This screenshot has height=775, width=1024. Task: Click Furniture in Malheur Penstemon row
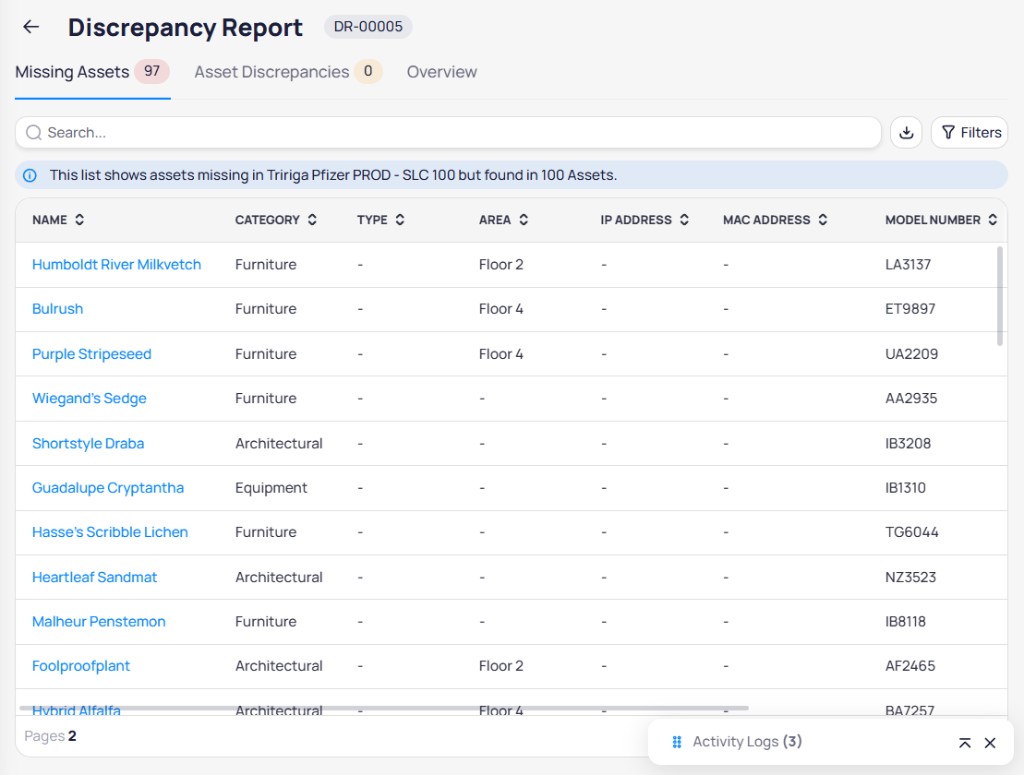(x=266, y=622)
